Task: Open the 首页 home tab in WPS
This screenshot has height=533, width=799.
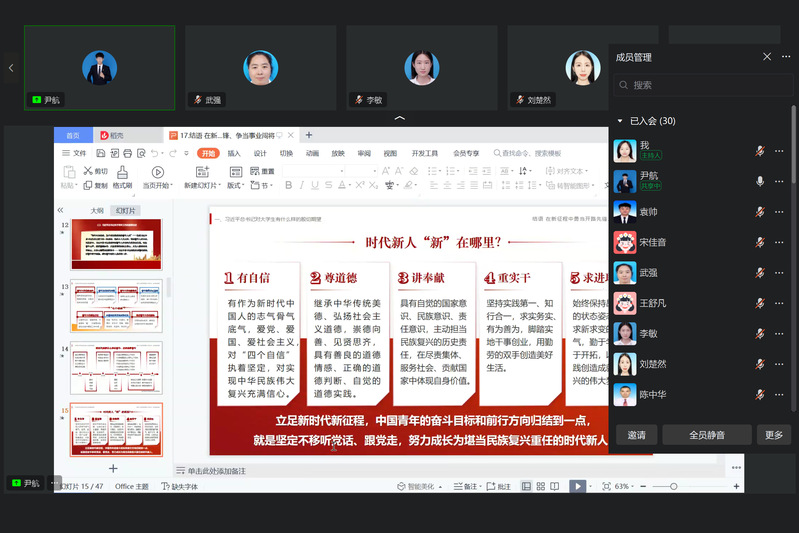Action: (73, 135)
